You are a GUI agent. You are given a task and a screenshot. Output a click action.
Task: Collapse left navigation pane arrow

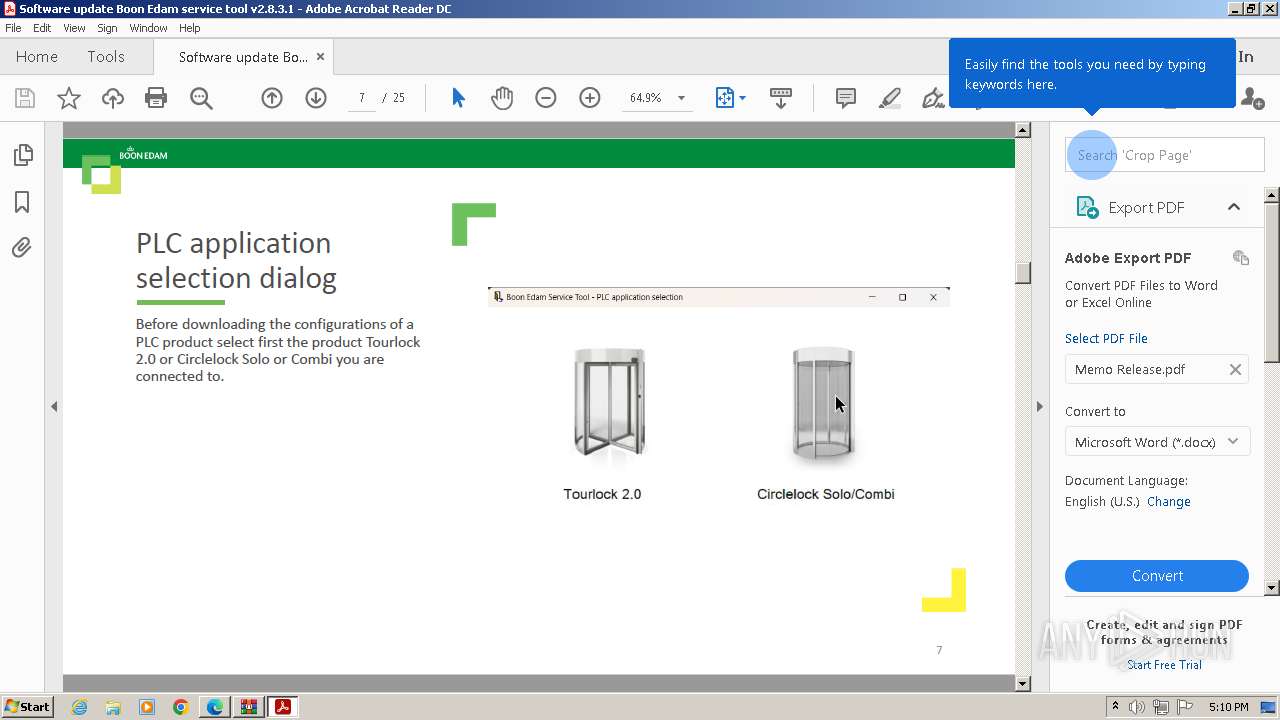click(x=54, y=406)
